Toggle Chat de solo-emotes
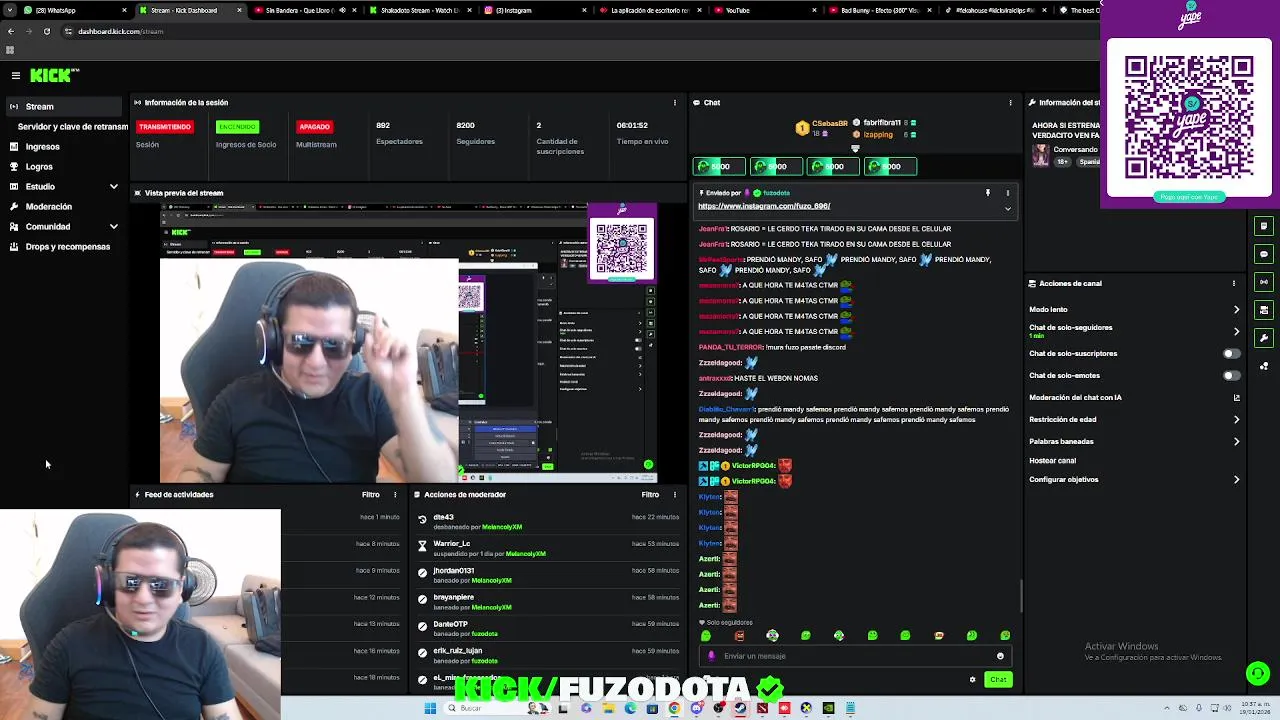Screen dimensions: 1280x720 pos(1232,375)
